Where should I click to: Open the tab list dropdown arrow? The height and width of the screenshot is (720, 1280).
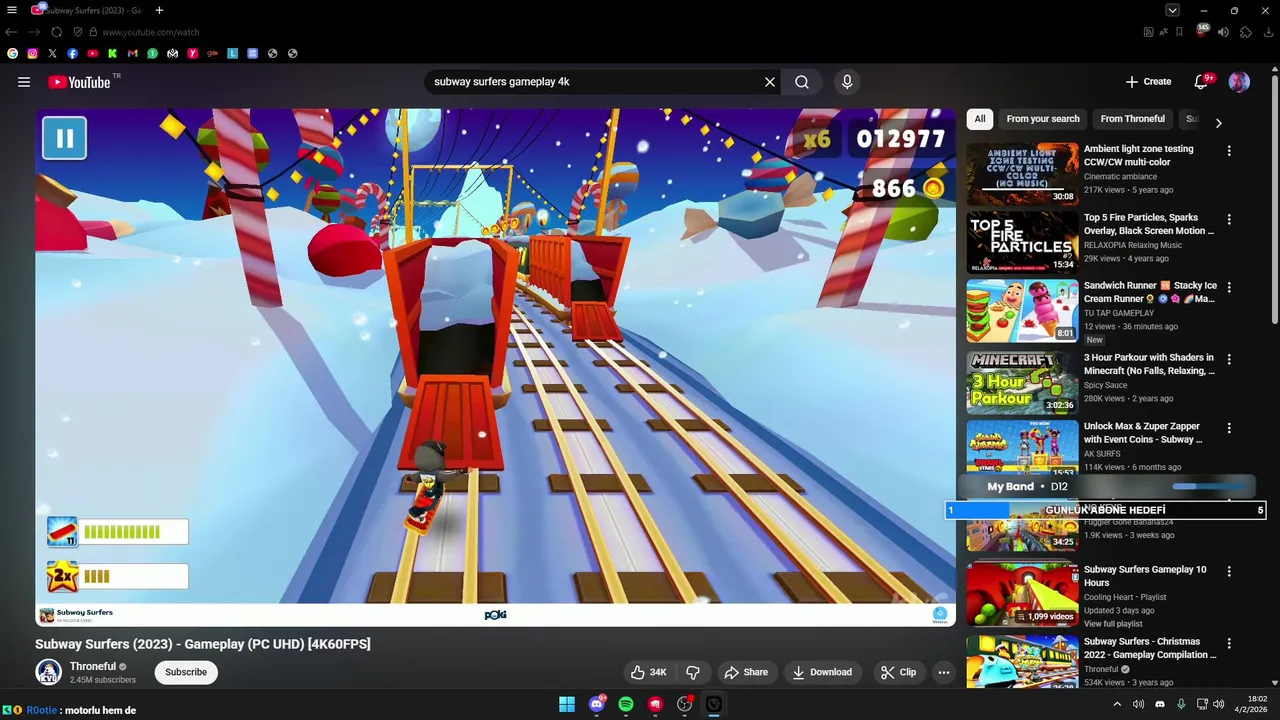click(1173, 10)
